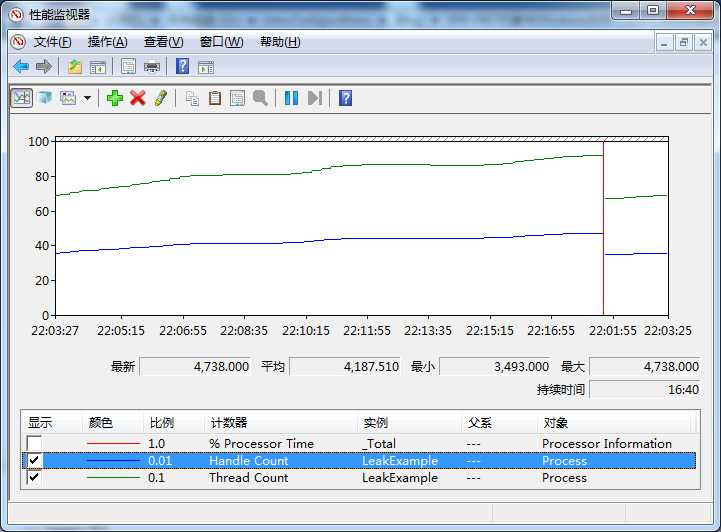Screen dimensions: 721x532
Task: Open graph type dropdown arrow
Action: pyautogui.click(x=87, y=98)
